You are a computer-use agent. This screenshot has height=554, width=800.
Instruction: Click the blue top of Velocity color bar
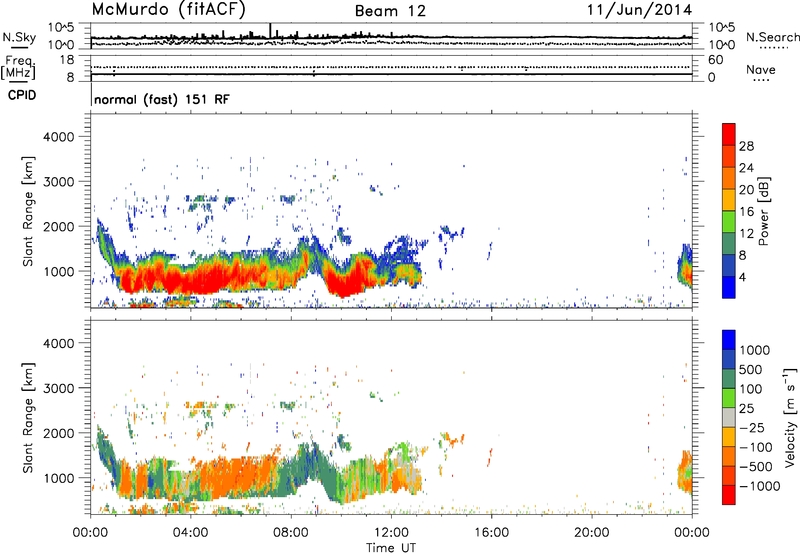[729, 339]
